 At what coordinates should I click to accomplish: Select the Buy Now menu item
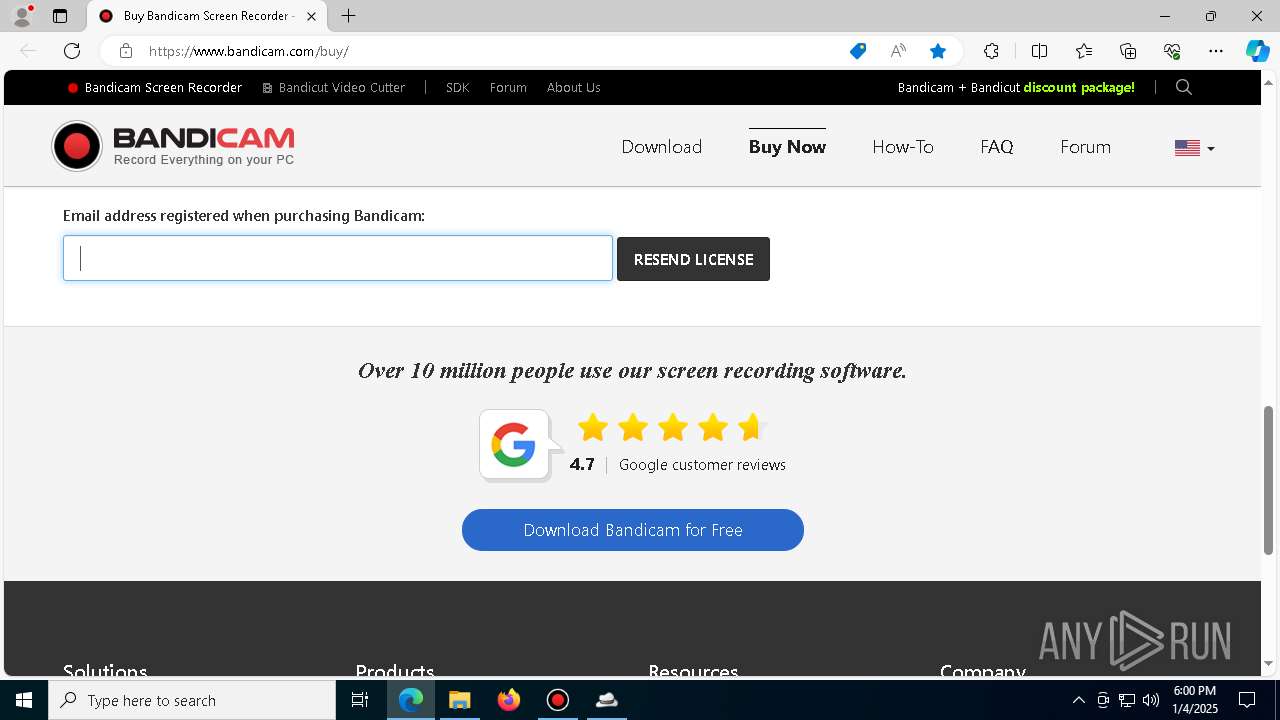click(787, 147)
